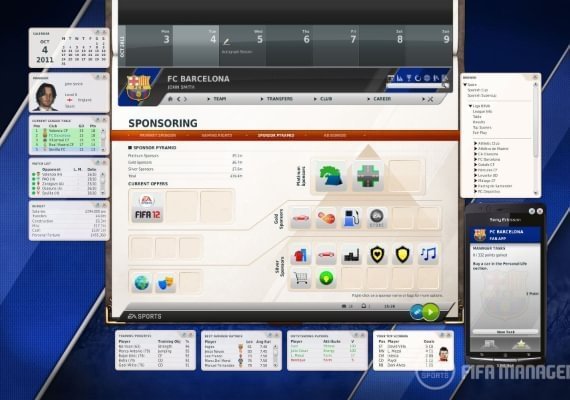Open Top Scorers under Liga BBVA

pyautogui.click(x=482, y=128)
